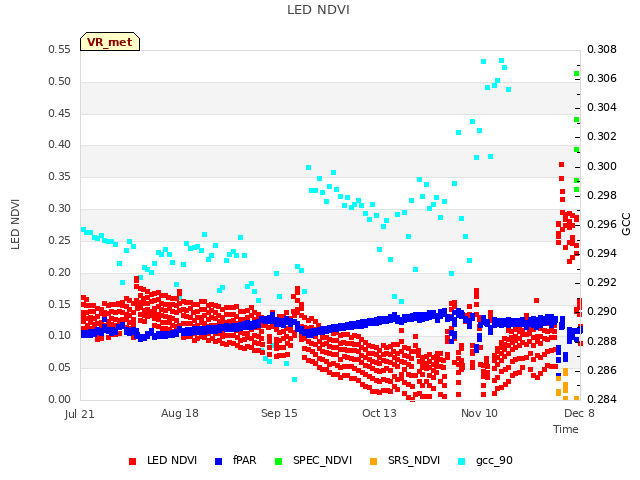Toggle the SPEC_NDVI legend label
This screenshot has height=480, width=640.
pyautogui.click(x=322, y=460)
